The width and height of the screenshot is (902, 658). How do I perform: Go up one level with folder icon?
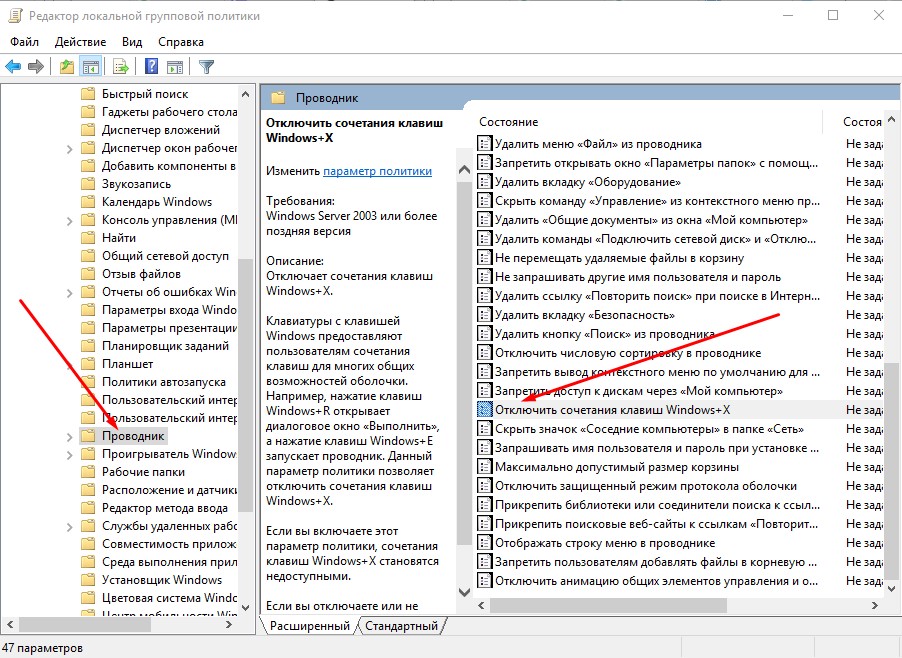pos(66,67)
